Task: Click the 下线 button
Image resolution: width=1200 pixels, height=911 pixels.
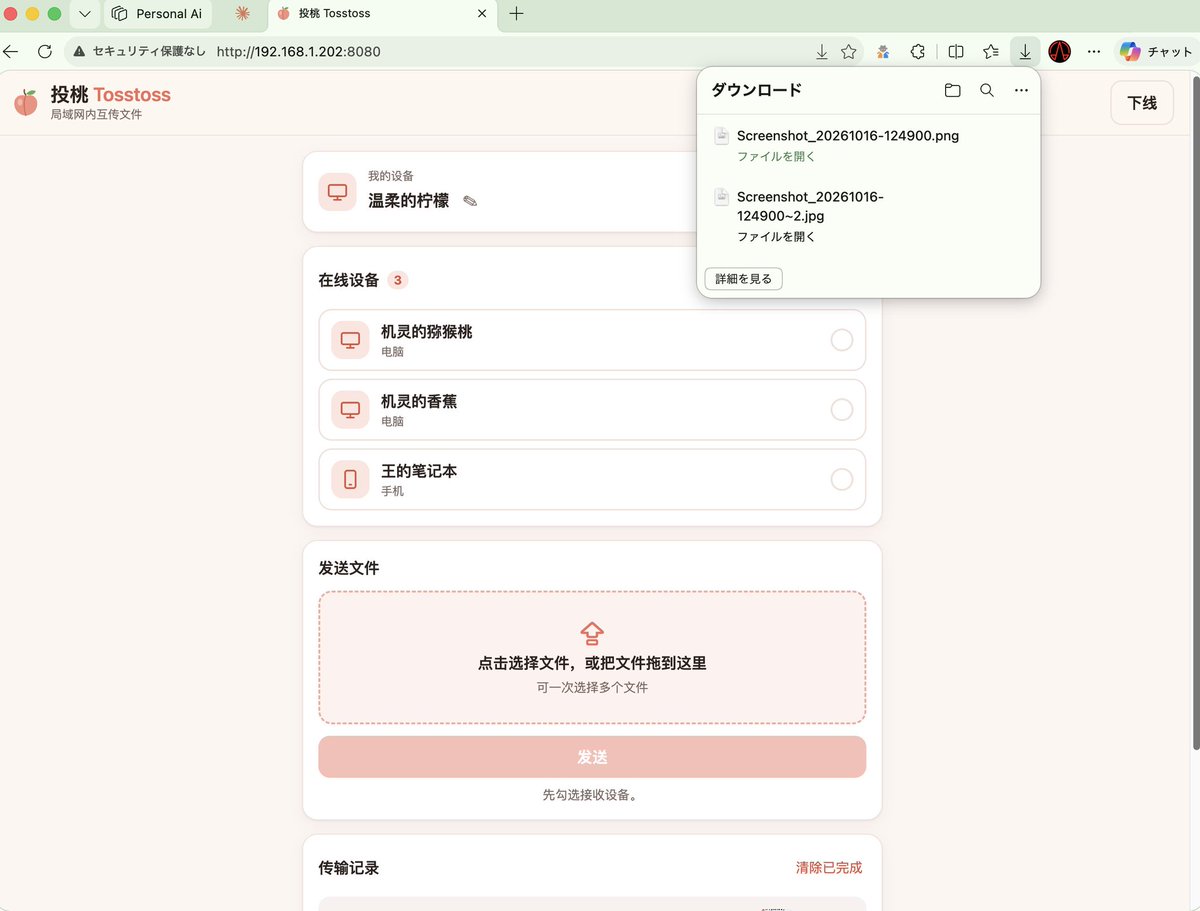Action: [1142, 103]
